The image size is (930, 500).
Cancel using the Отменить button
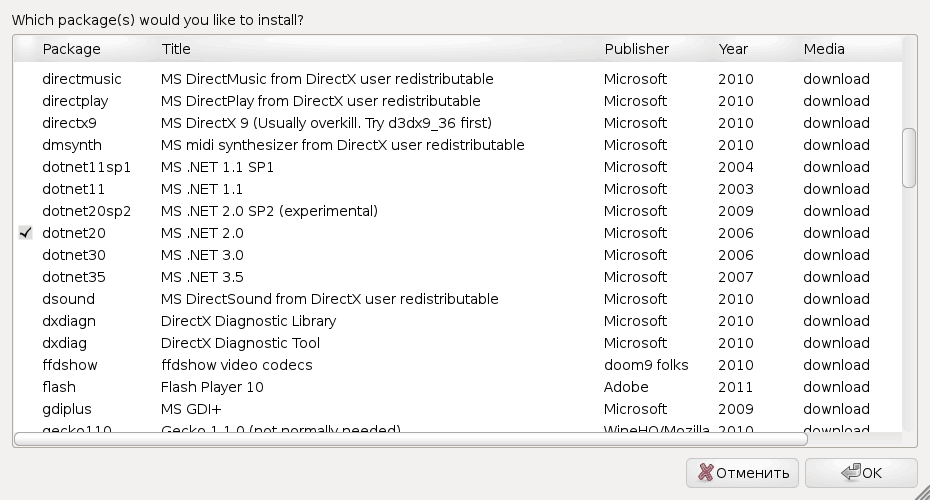(x=743, y=473)
